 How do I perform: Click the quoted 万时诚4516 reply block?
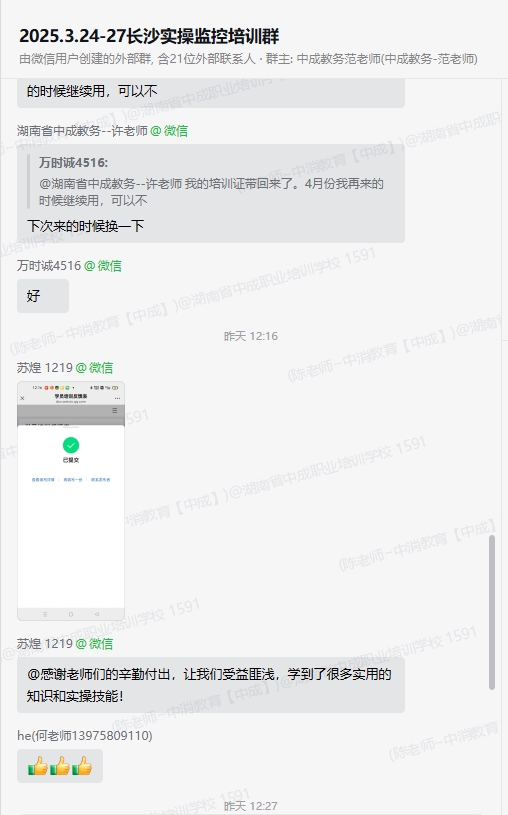pos(212,181)
